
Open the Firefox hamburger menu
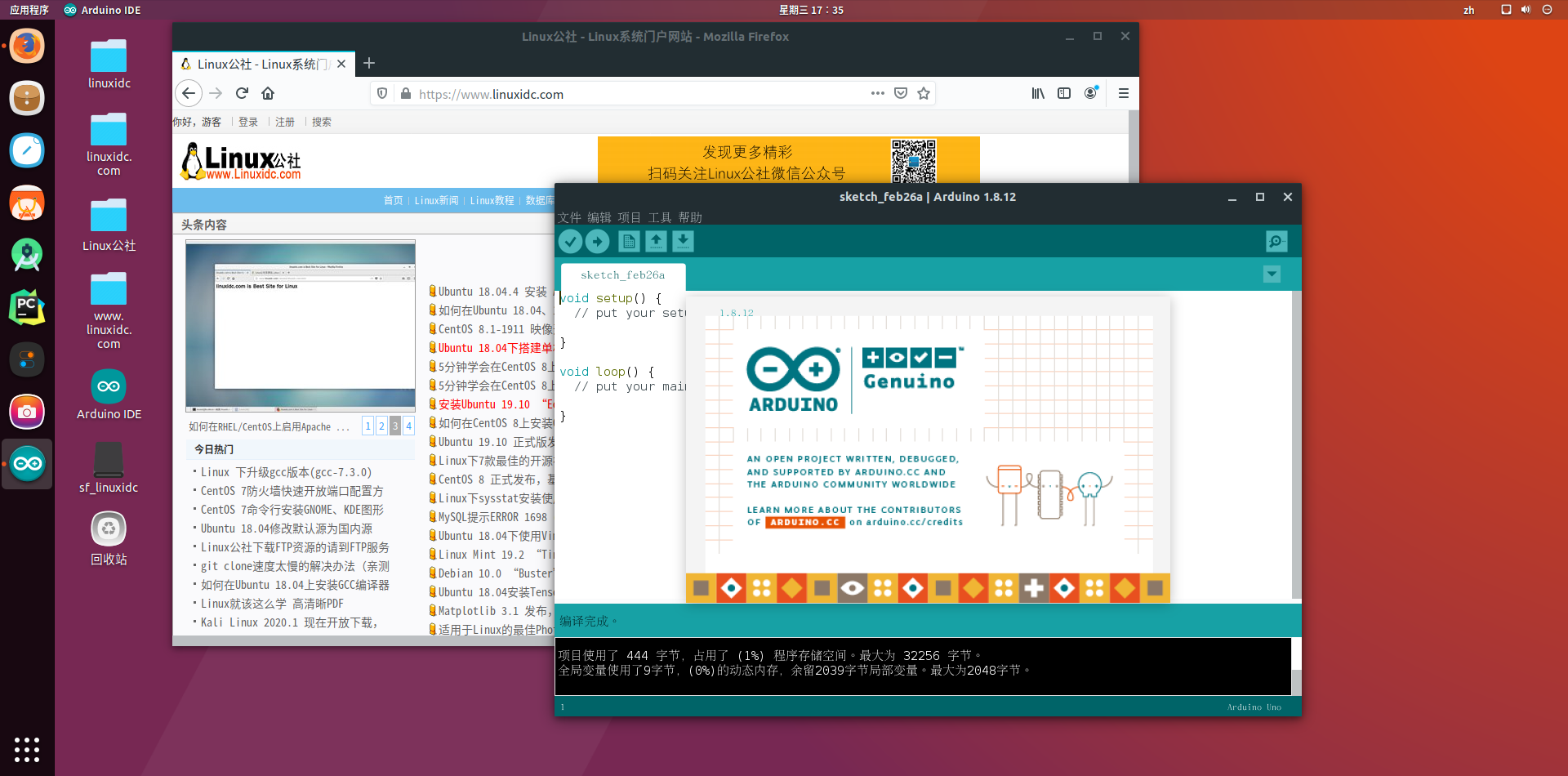[1124, 93]
